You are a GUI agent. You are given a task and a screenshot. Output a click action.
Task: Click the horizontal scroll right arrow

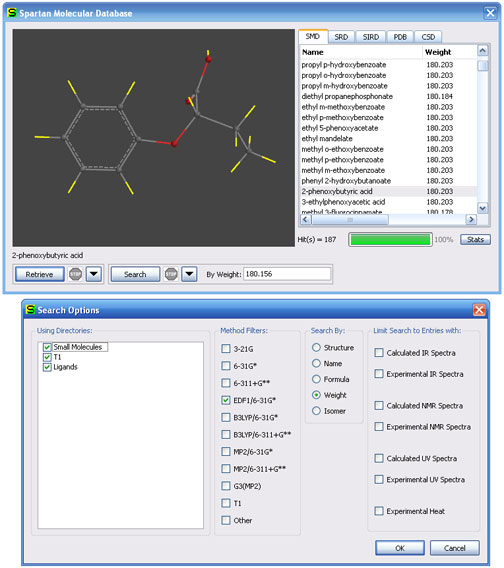pyautogui.click(x=471, y=219)
